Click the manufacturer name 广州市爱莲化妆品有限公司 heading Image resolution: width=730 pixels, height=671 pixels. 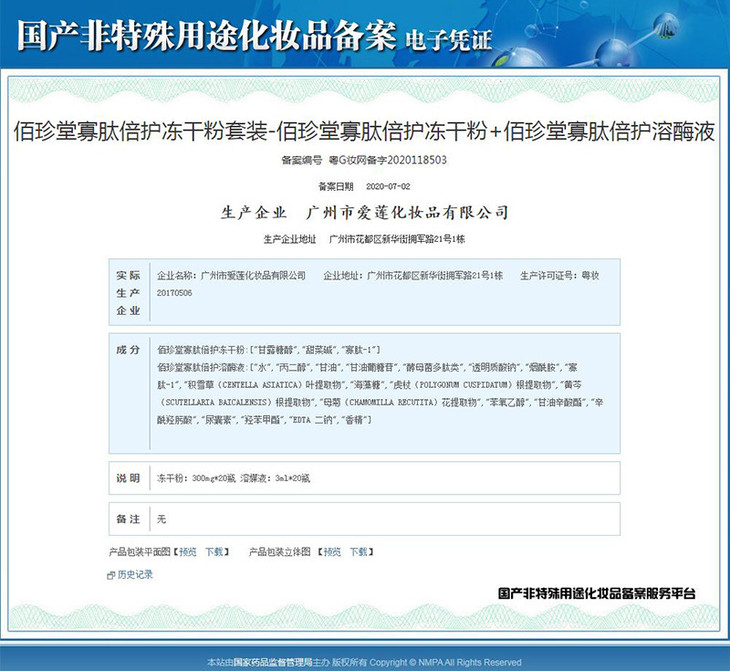pyautogui.click(x=407, y=213)
